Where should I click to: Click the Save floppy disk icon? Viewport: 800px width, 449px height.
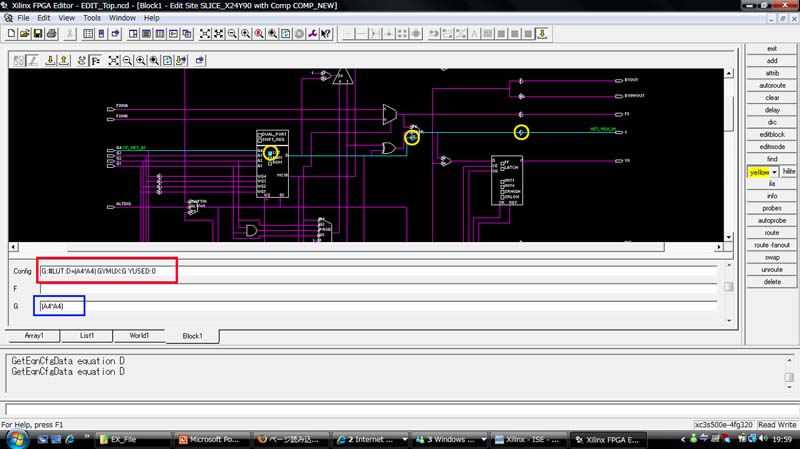click(x=38, y=34)
